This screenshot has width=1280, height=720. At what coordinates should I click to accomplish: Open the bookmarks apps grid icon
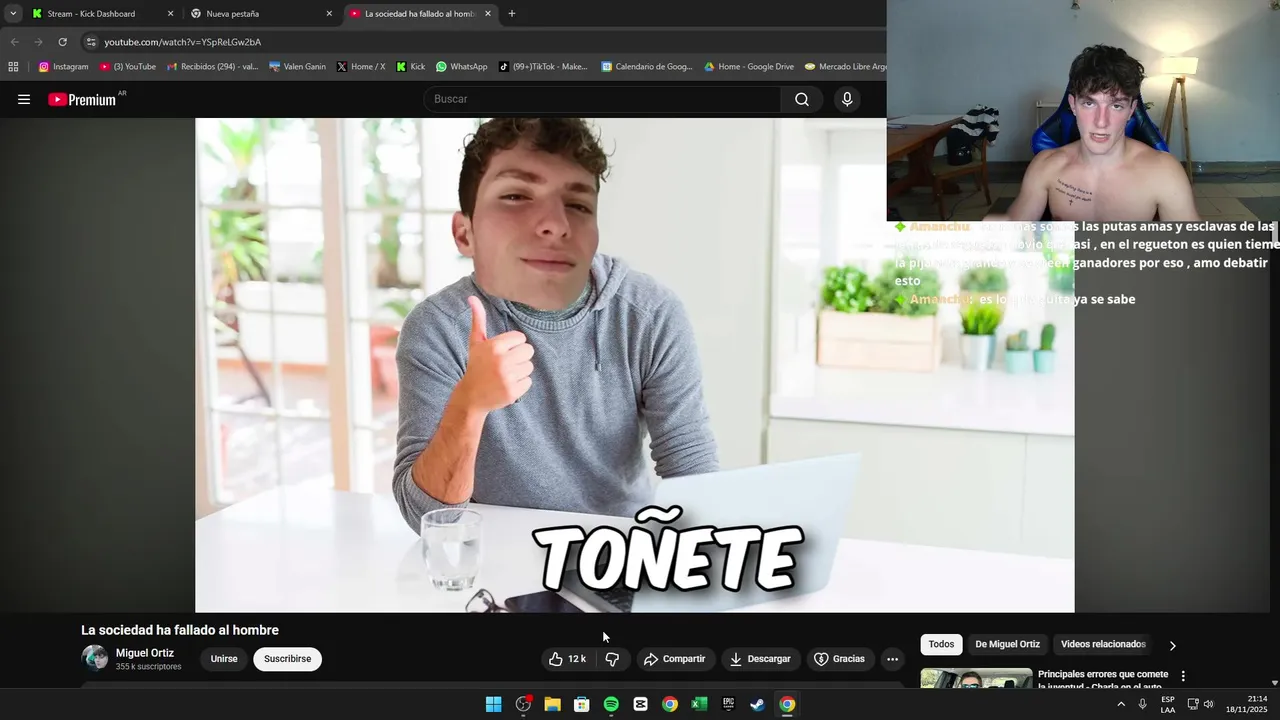13,67
